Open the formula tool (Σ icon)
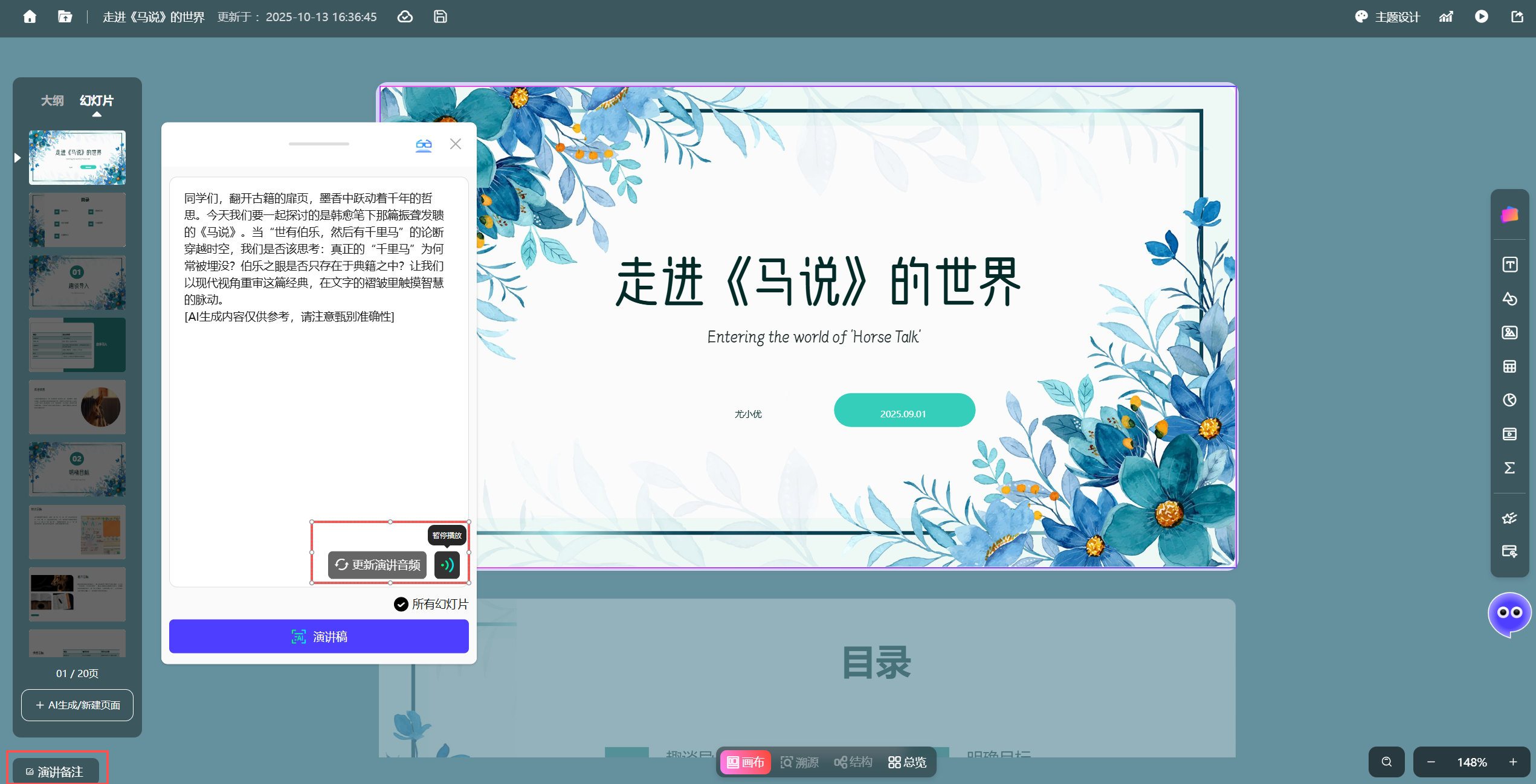 pyautogui.click(x=1509, y=468)
